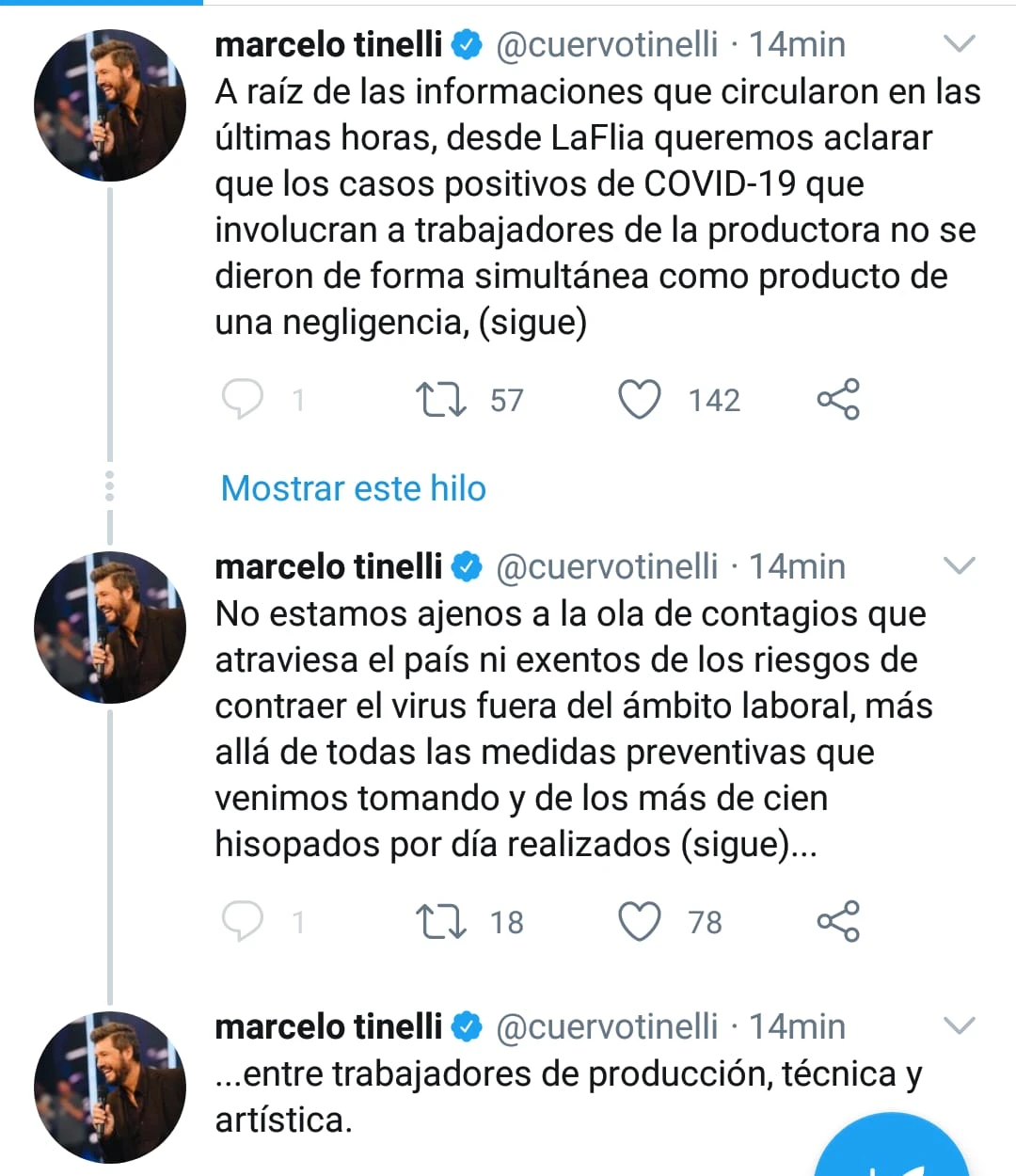1016x1176 pixels.
Task: Like the tweet with 142 likes
Action: tap(639, 399)
